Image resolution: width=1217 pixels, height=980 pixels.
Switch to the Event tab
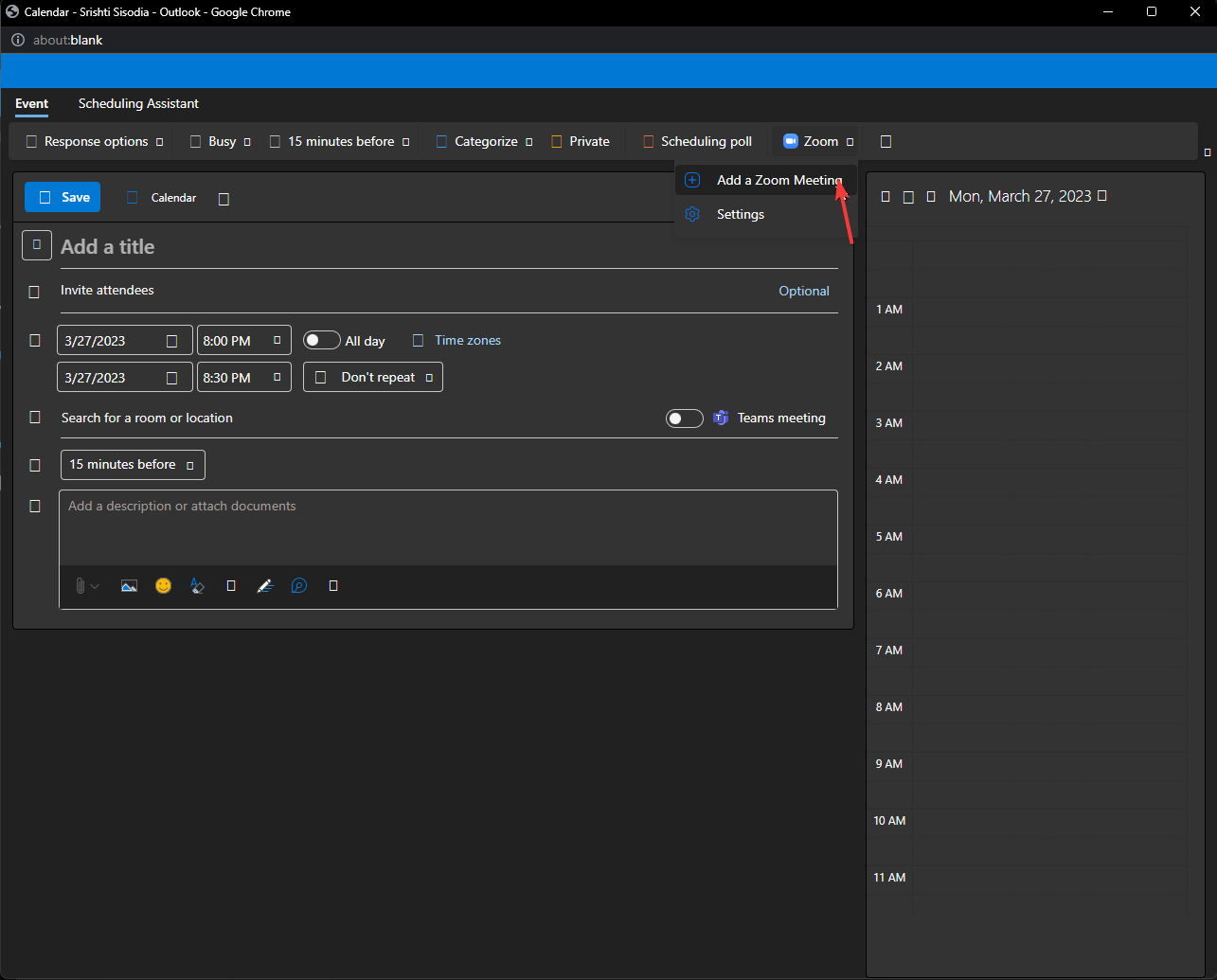pos(32,103)
